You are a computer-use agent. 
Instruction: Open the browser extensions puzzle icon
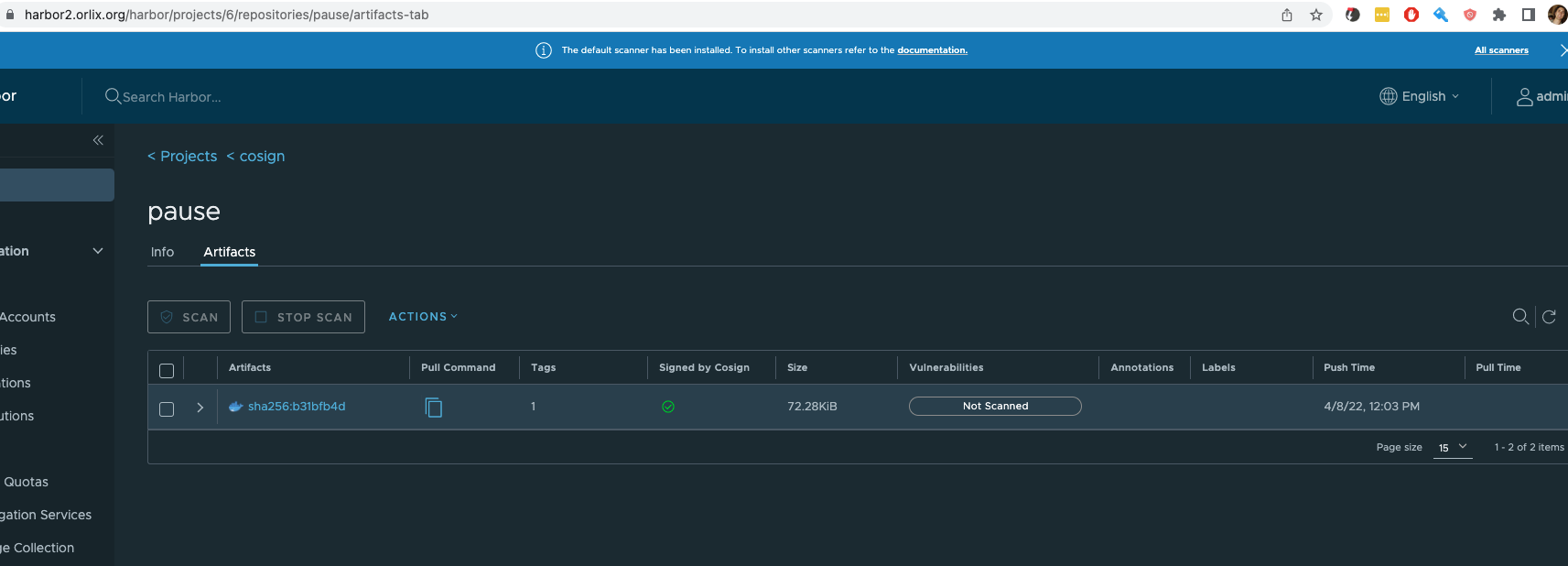tap(1499, 15)
